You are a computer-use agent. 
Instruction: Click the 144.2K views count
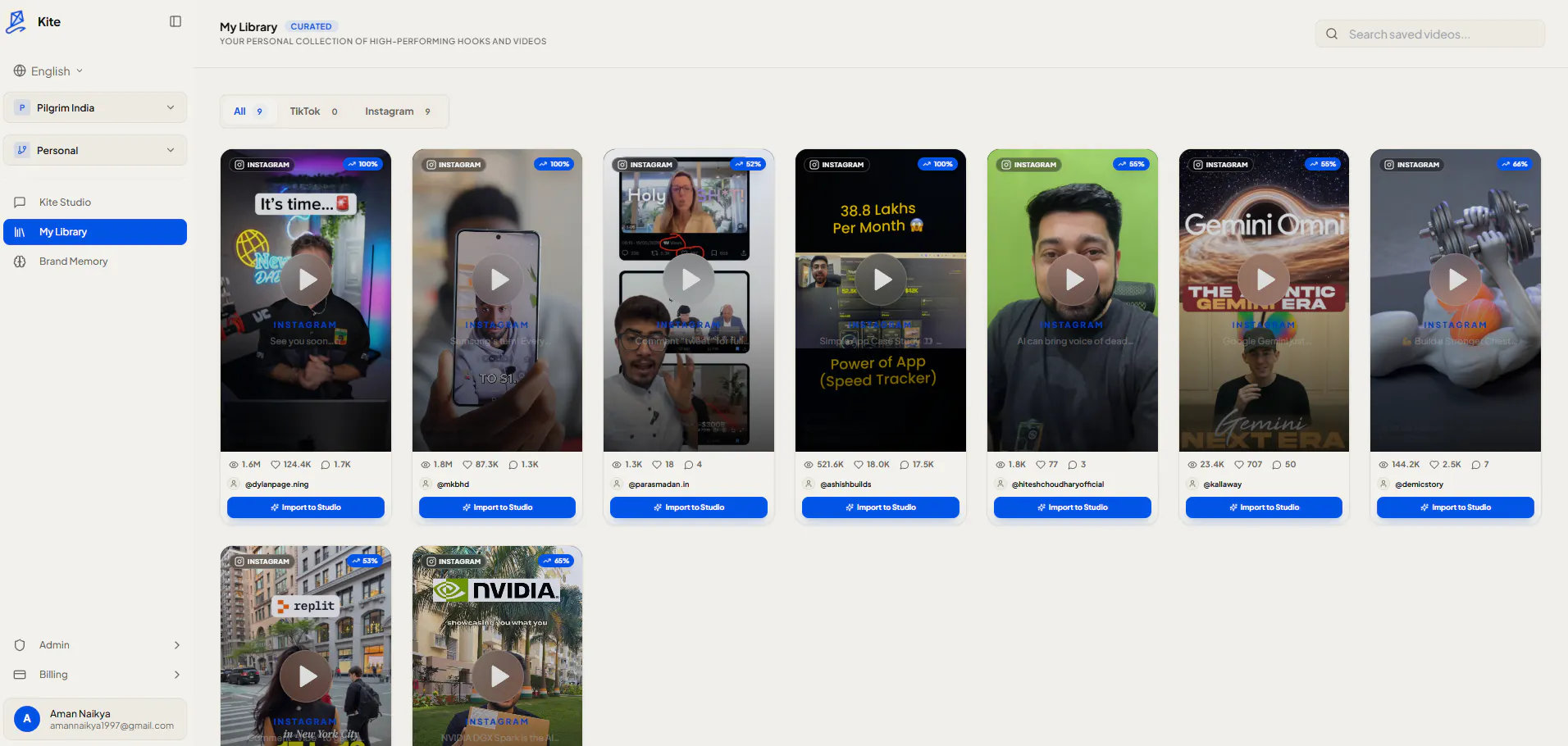(1399, 465)
